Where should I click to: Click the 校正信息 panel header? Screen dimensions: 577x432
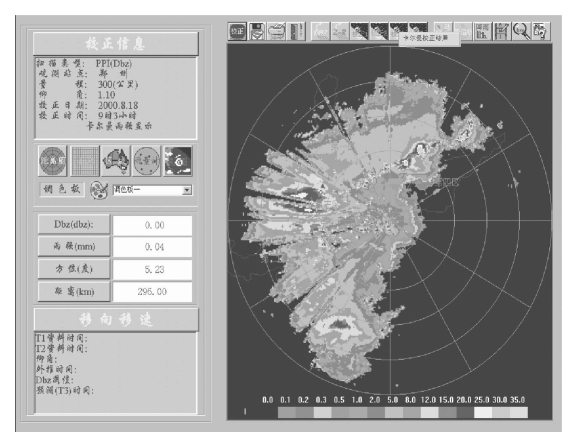[x=116, y=43]
